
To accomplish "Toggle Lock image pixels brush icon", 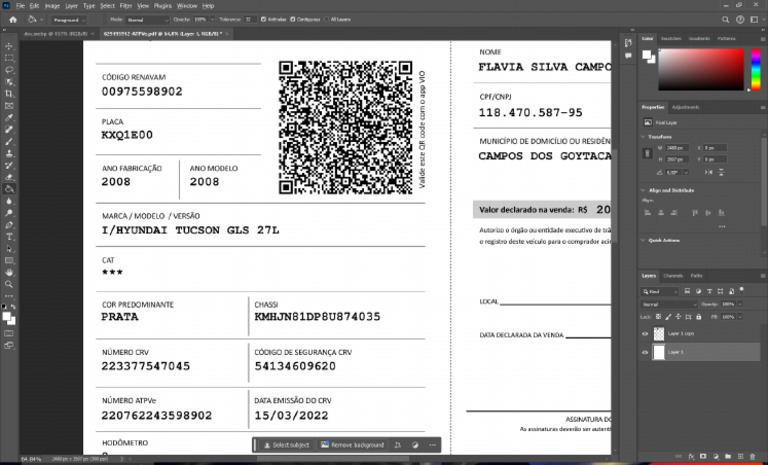I will coord(669,317).
